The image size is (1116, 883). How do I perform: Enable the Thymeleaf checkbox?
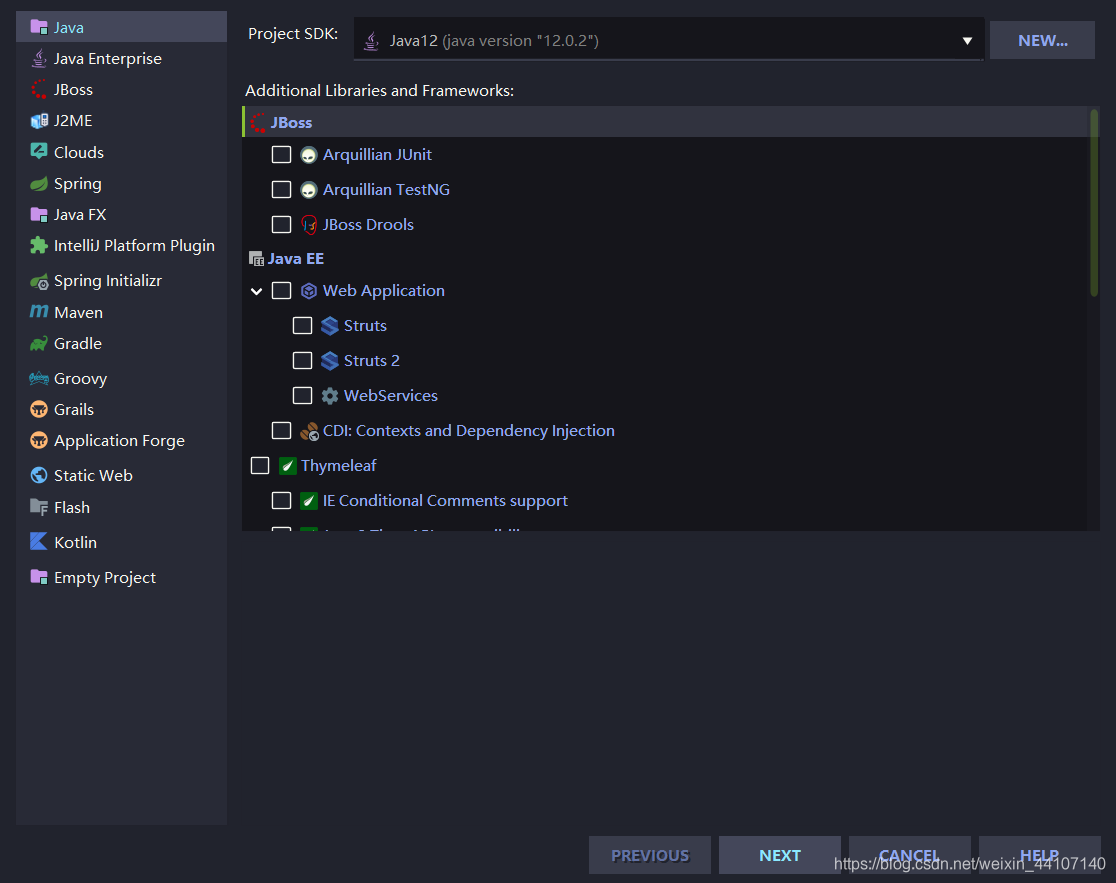(260, 465)
